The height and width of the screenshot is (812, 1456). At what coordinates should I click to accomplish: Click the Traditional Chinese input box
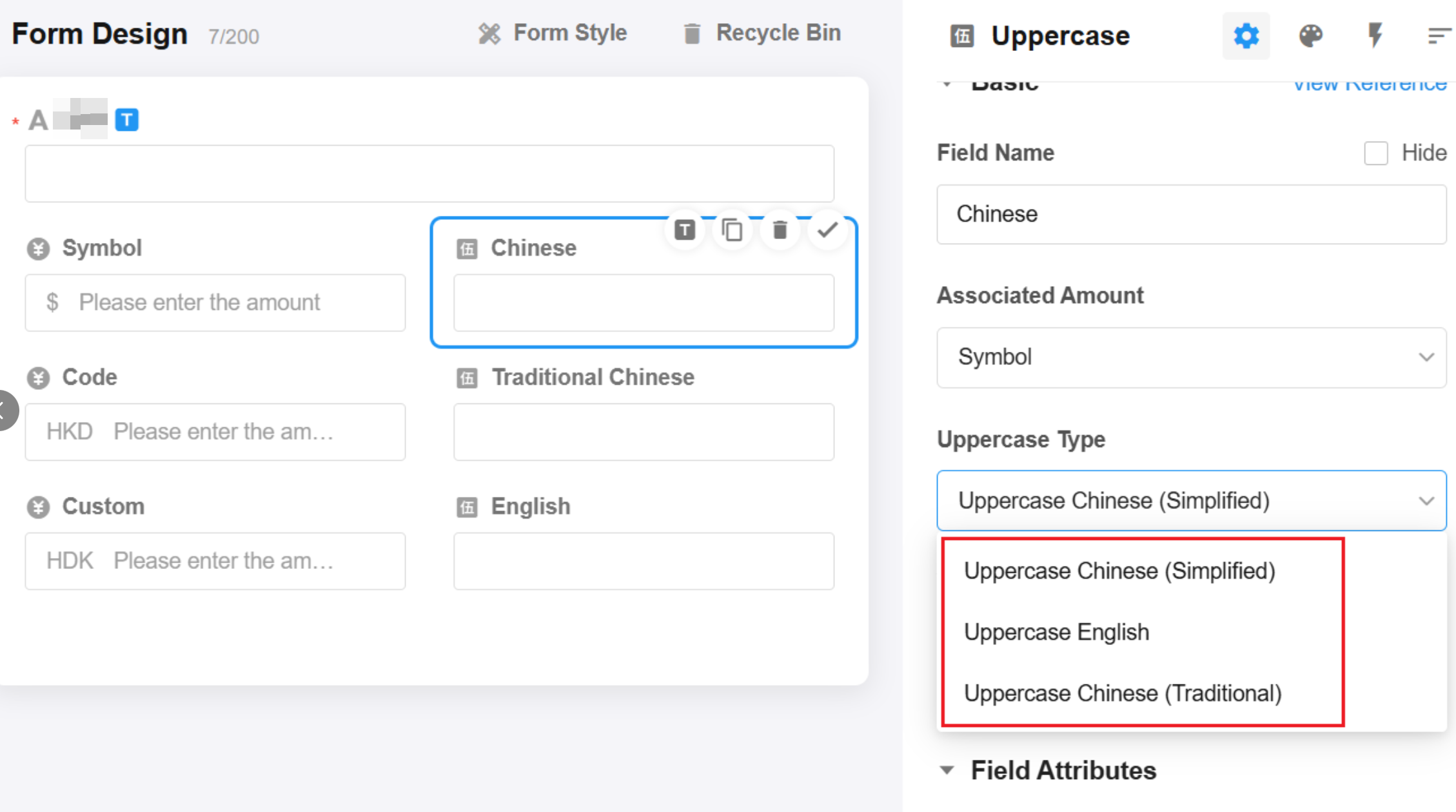[x=644, y=432]
